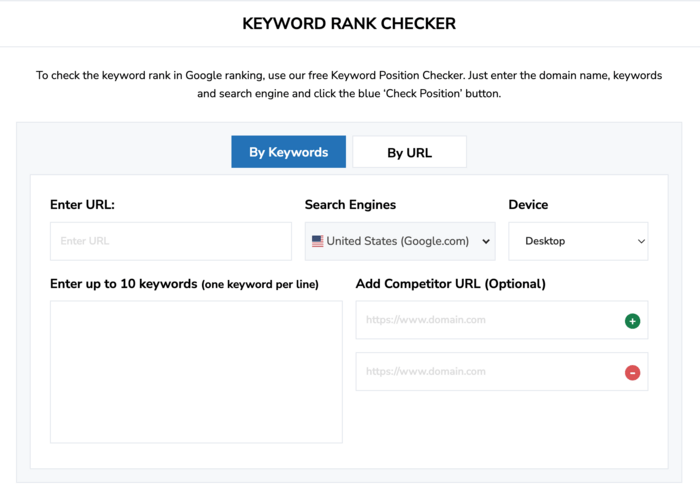Click inside the keywords text area

point(196,372)
